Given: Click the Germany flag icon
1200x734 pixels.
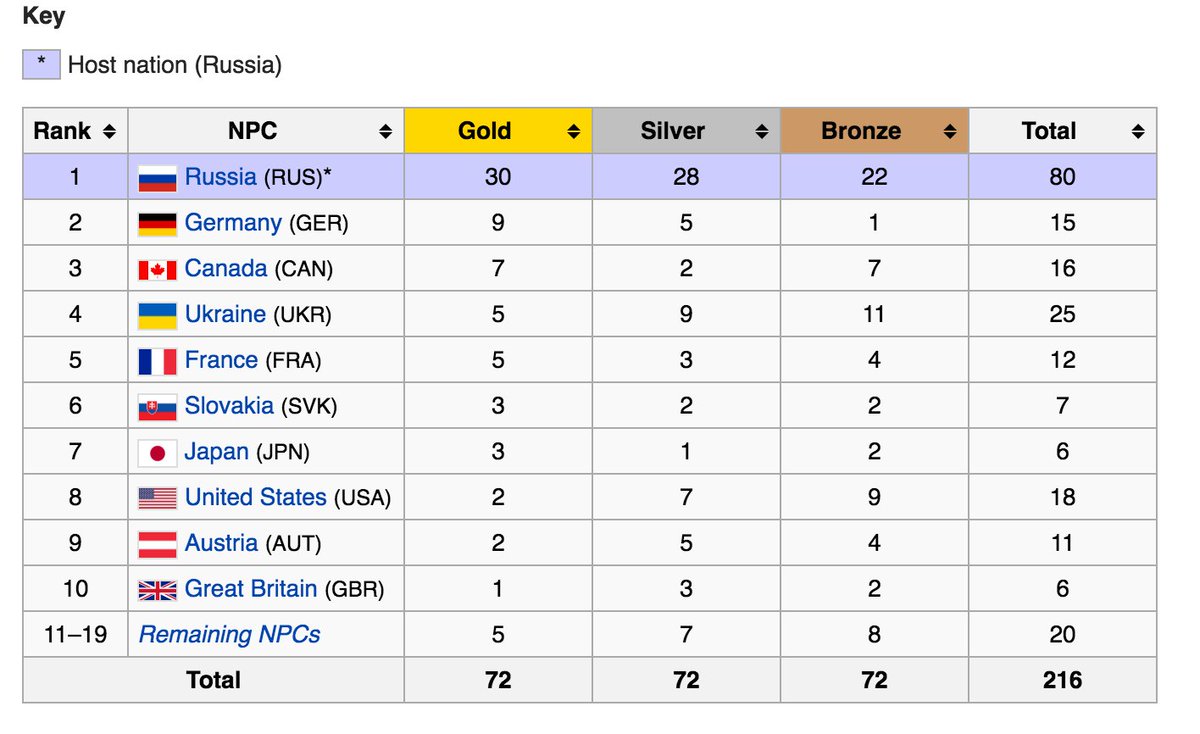Looking at the screenshot, I should 157,224.
